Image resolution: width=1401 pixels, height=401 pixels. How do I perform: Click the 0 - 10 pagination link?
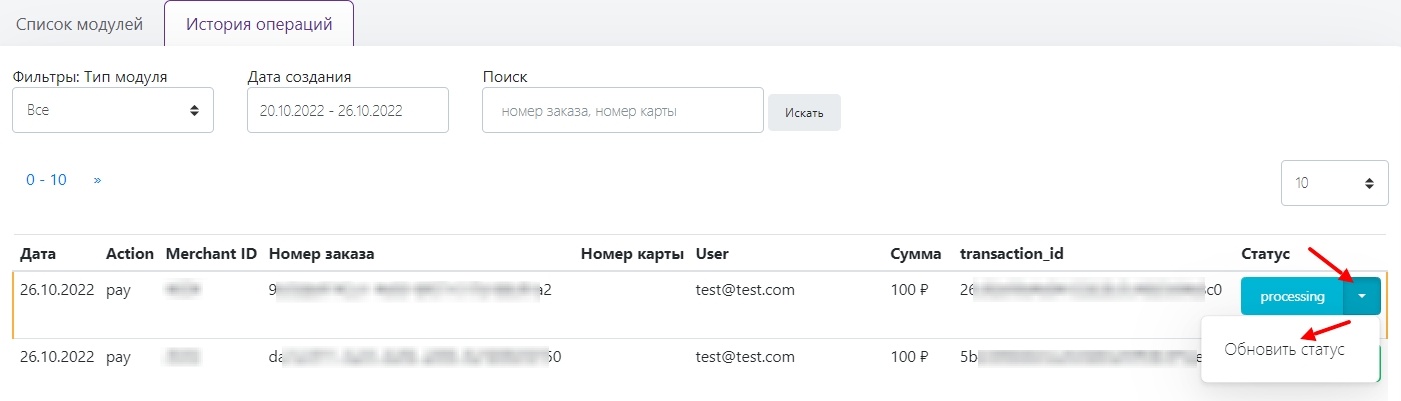pyautogui.click(x=46, y=180)
